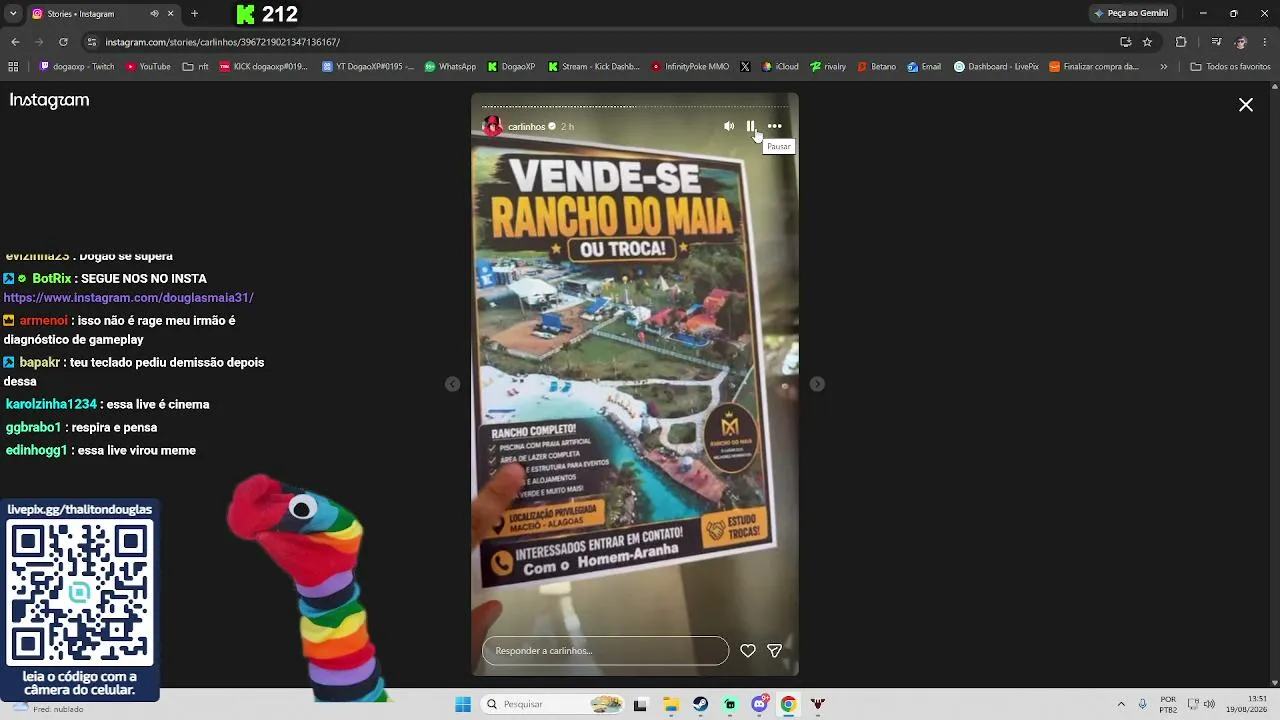
Task: Open a new browser tab
Action: [x=194, y=14]
